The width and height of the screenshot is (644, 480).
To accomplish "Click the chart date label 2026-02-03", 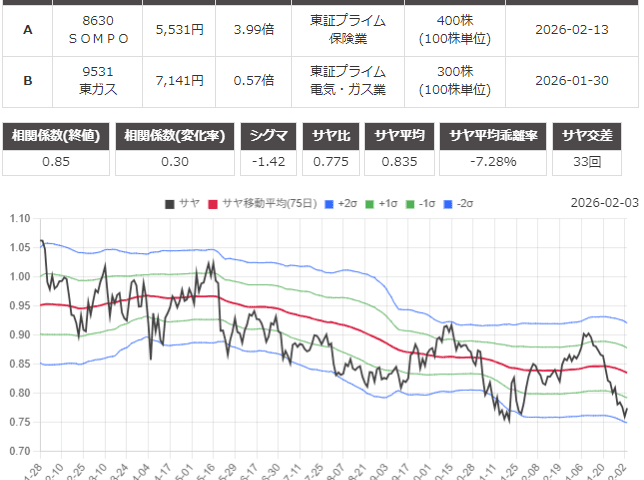I will pyautogui.click(x=603, y=202).
